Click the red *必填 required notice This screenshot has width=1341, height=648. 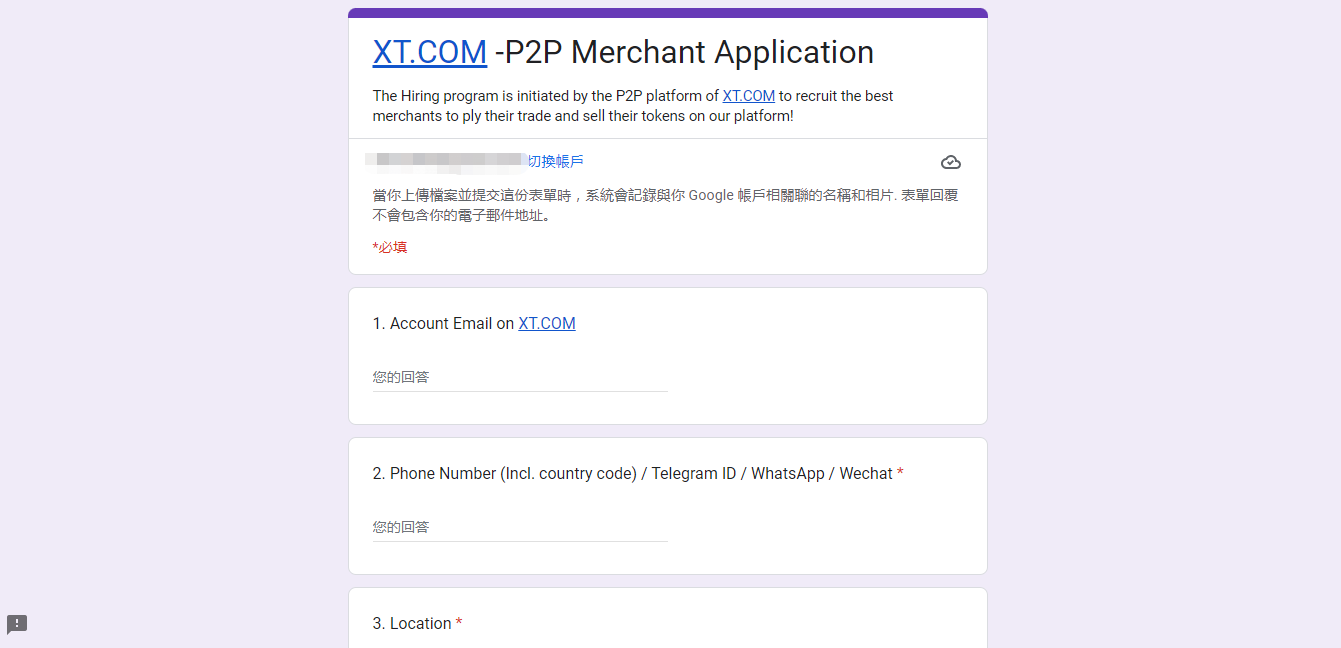[390, 247]
